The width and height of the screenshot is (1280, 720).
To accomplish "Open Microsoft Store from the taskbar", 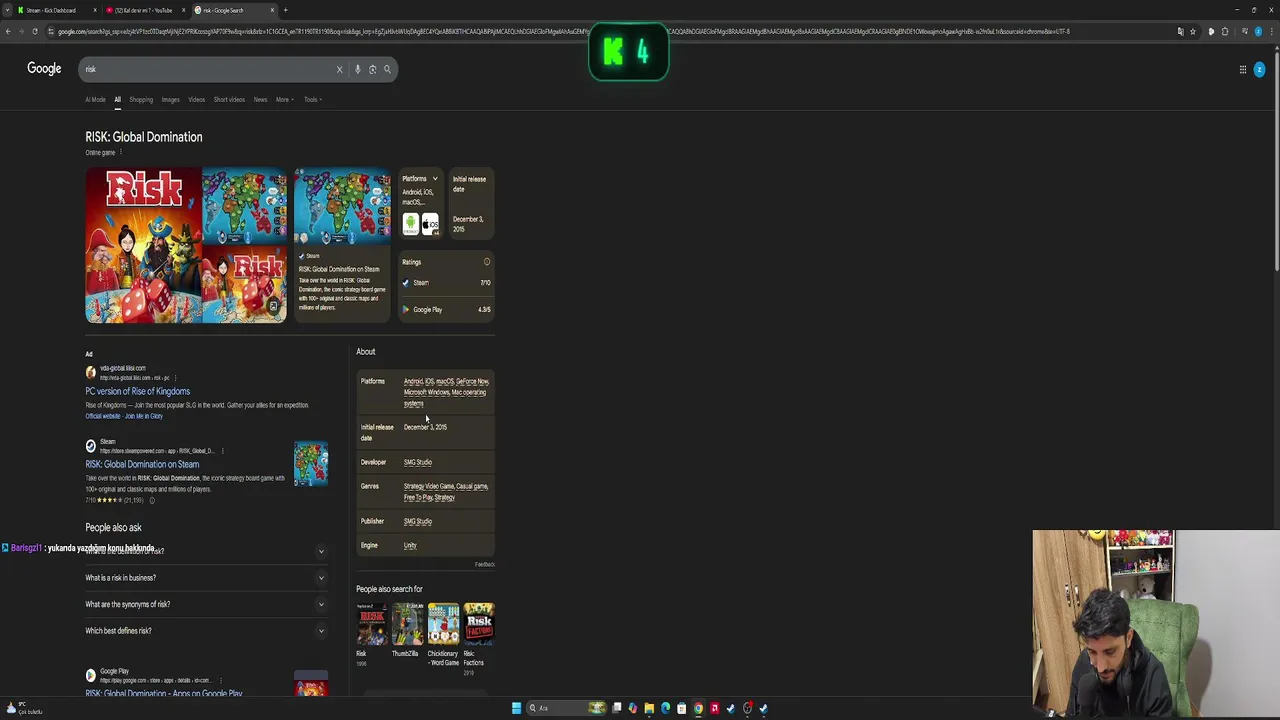I will click(x=682, y=708).
